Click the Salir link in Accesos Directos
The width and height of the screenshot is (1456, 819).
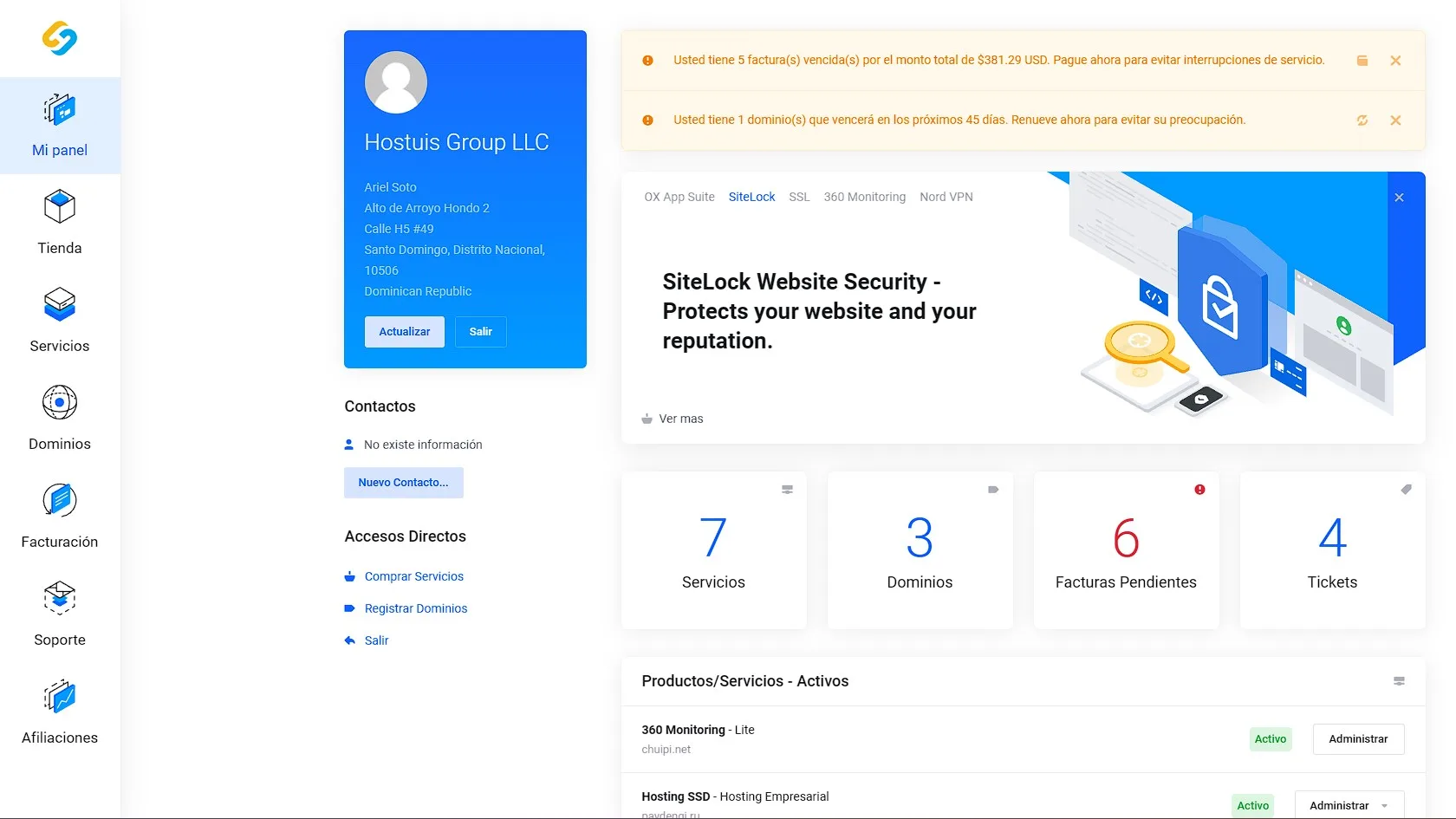click(376, 640)
